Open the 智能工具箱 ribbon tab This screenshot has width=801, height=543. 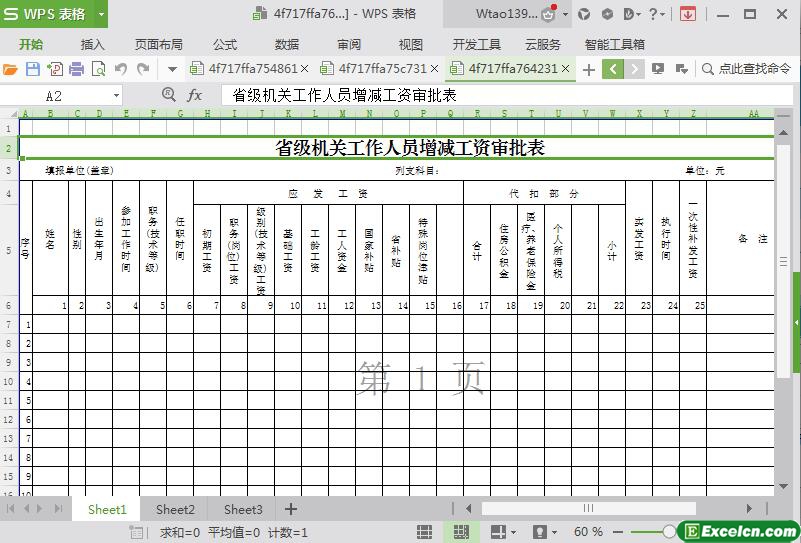pos(615,44)
